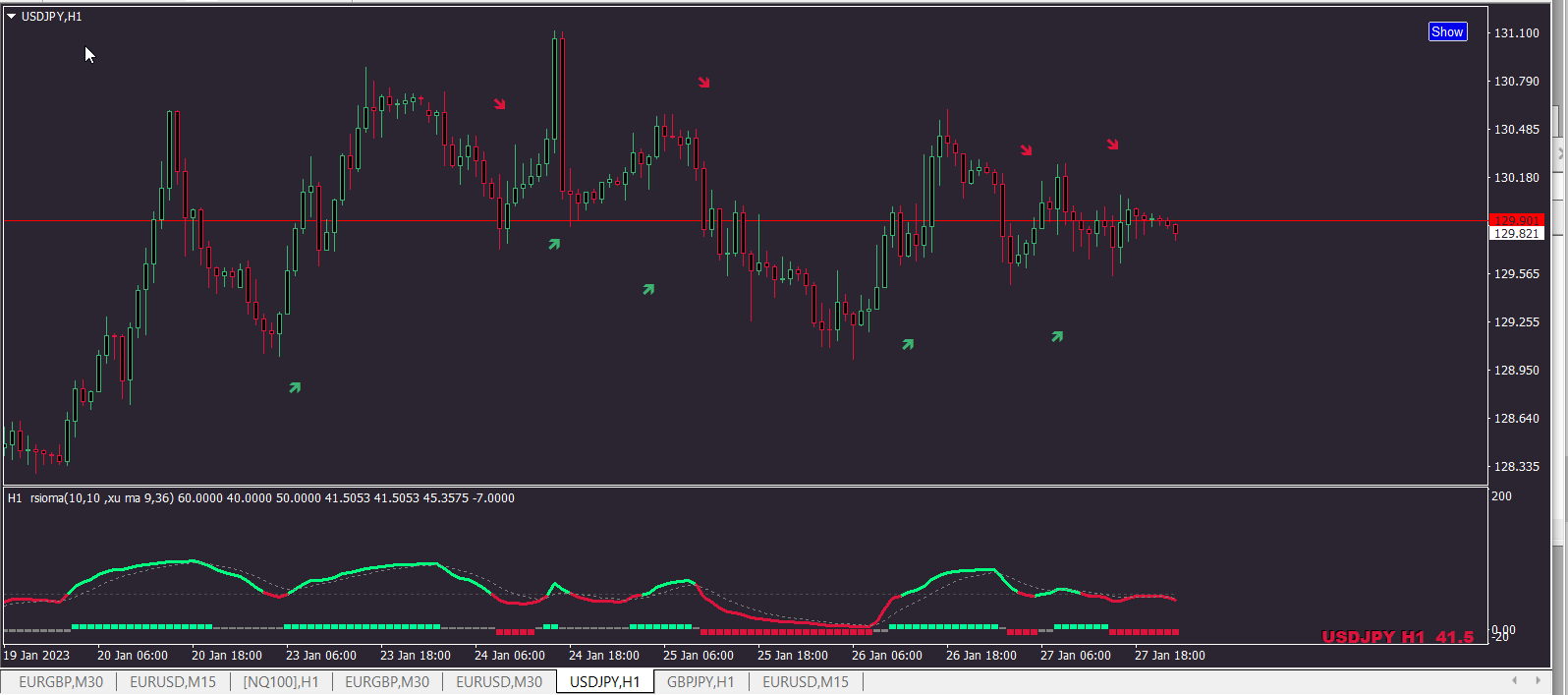Click the 27 Jan 18:00 time label
1568x695 pixels.
[1170, 655]
